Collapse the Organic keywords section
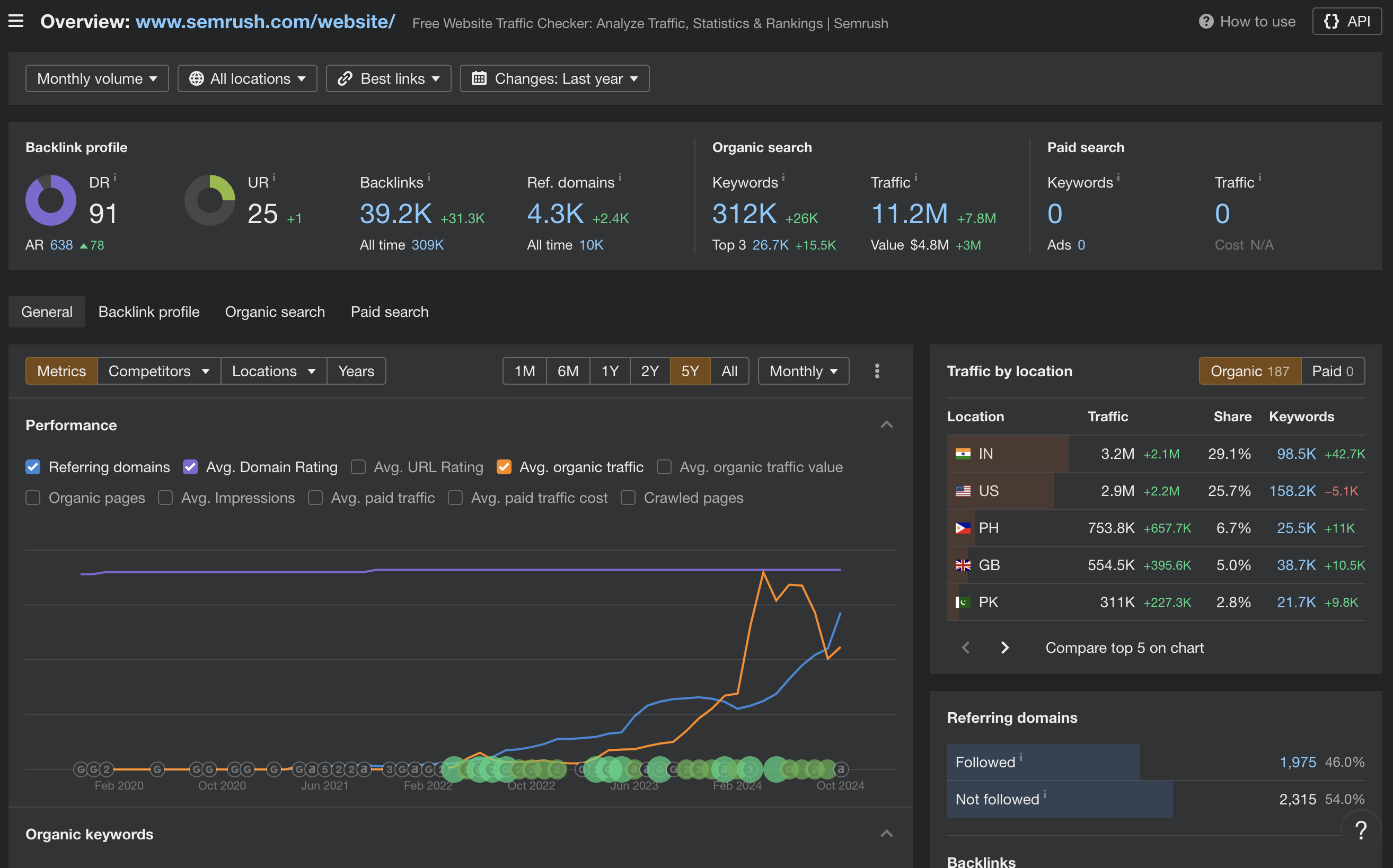The image size is (1393, 868). point(887,834)
